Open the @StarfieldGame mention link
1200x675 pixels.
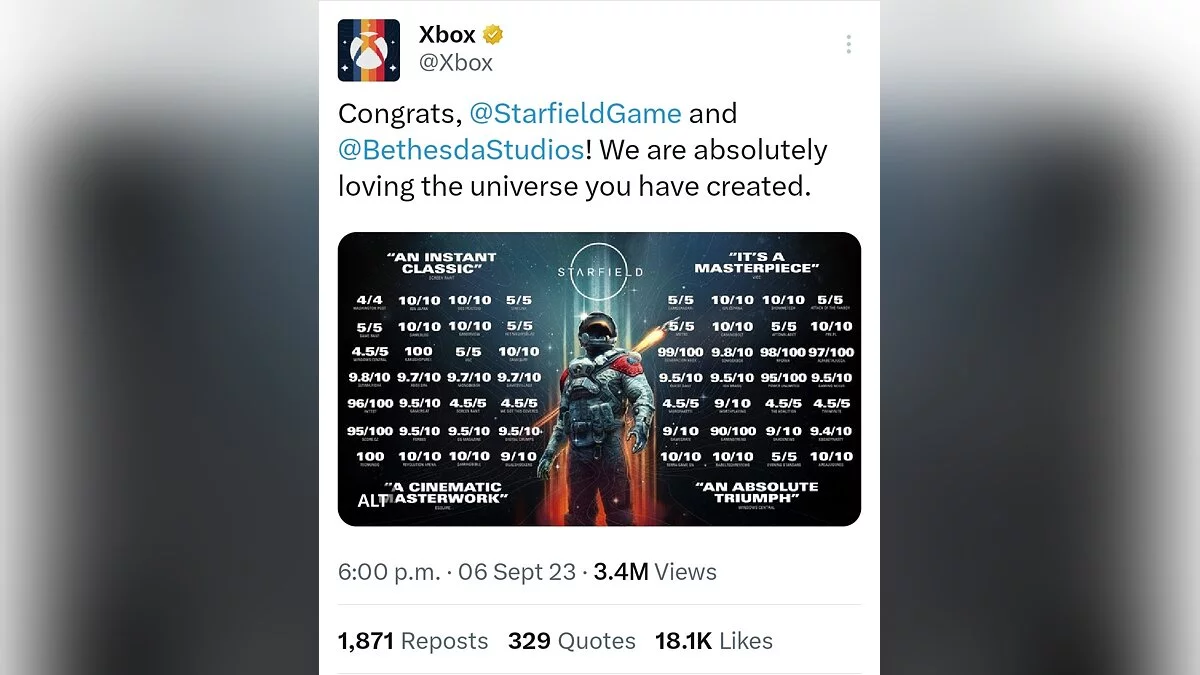pyautogui.click(x=575, y=113)
